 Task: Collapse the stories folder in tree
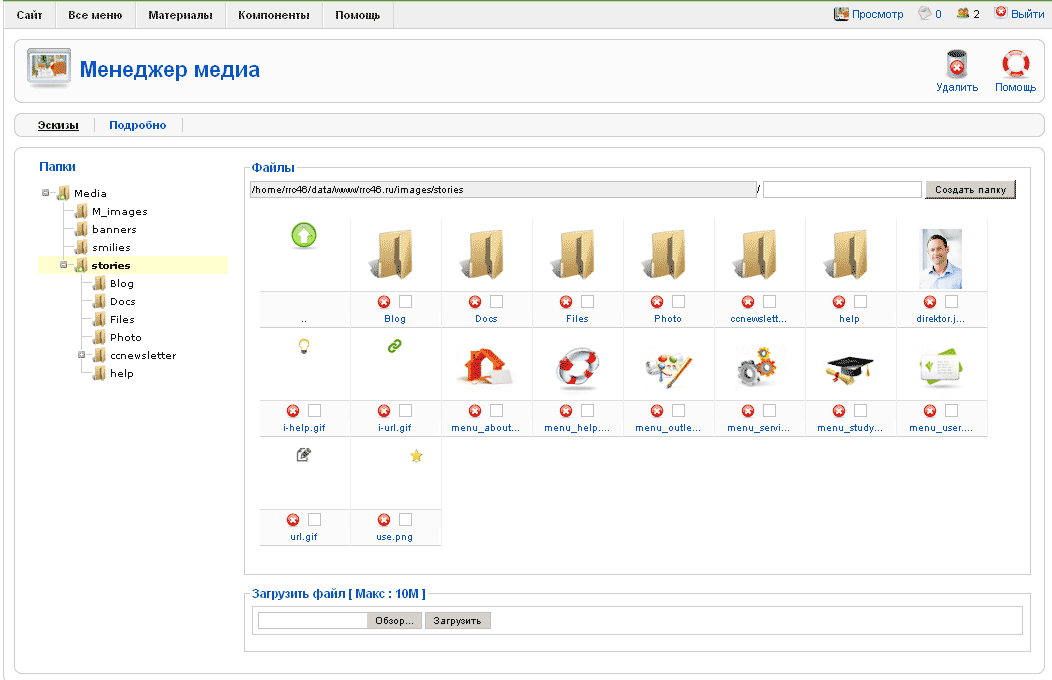[64, 265]
